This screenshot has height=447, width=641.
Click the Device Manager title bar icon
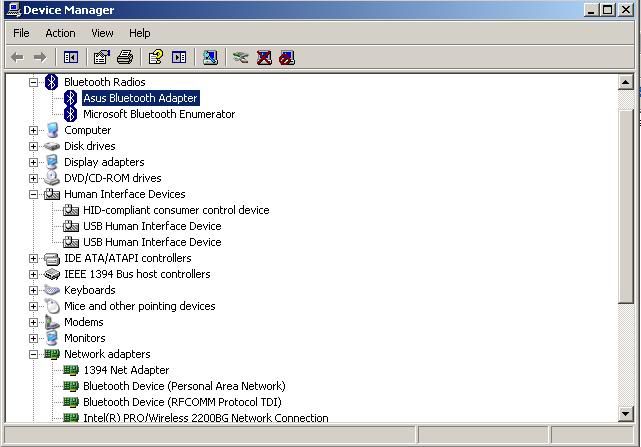[x=13, y=10]
